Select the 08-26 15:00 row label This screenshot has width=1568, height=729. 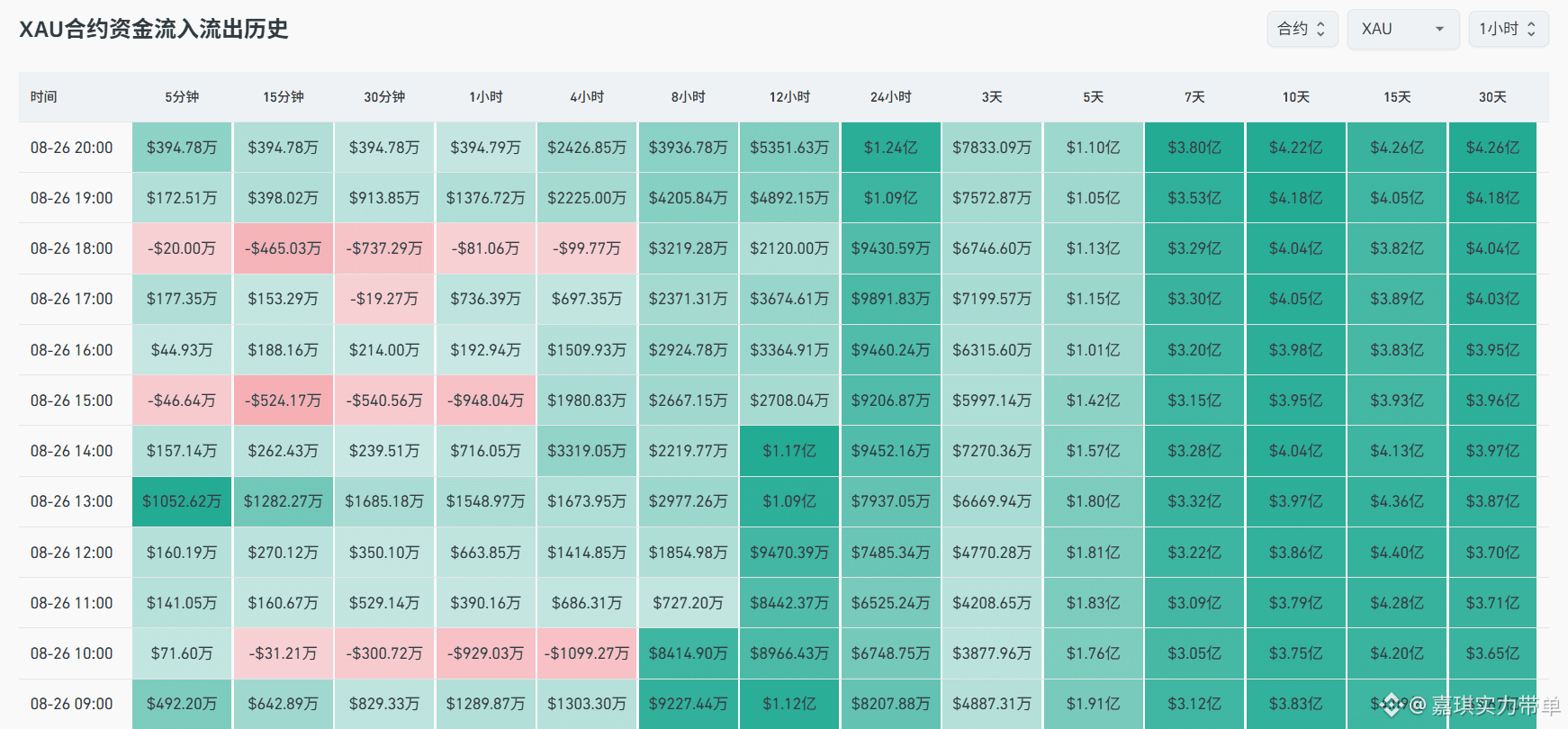(72, 400)
